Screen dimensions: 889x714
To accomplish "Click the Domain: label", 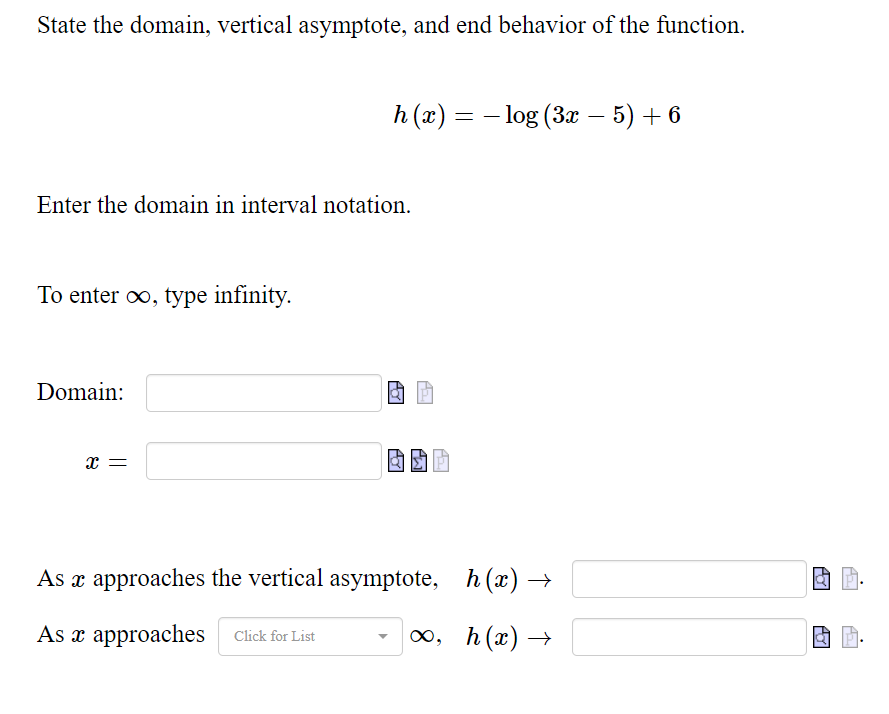I will (x=79, y=392).
